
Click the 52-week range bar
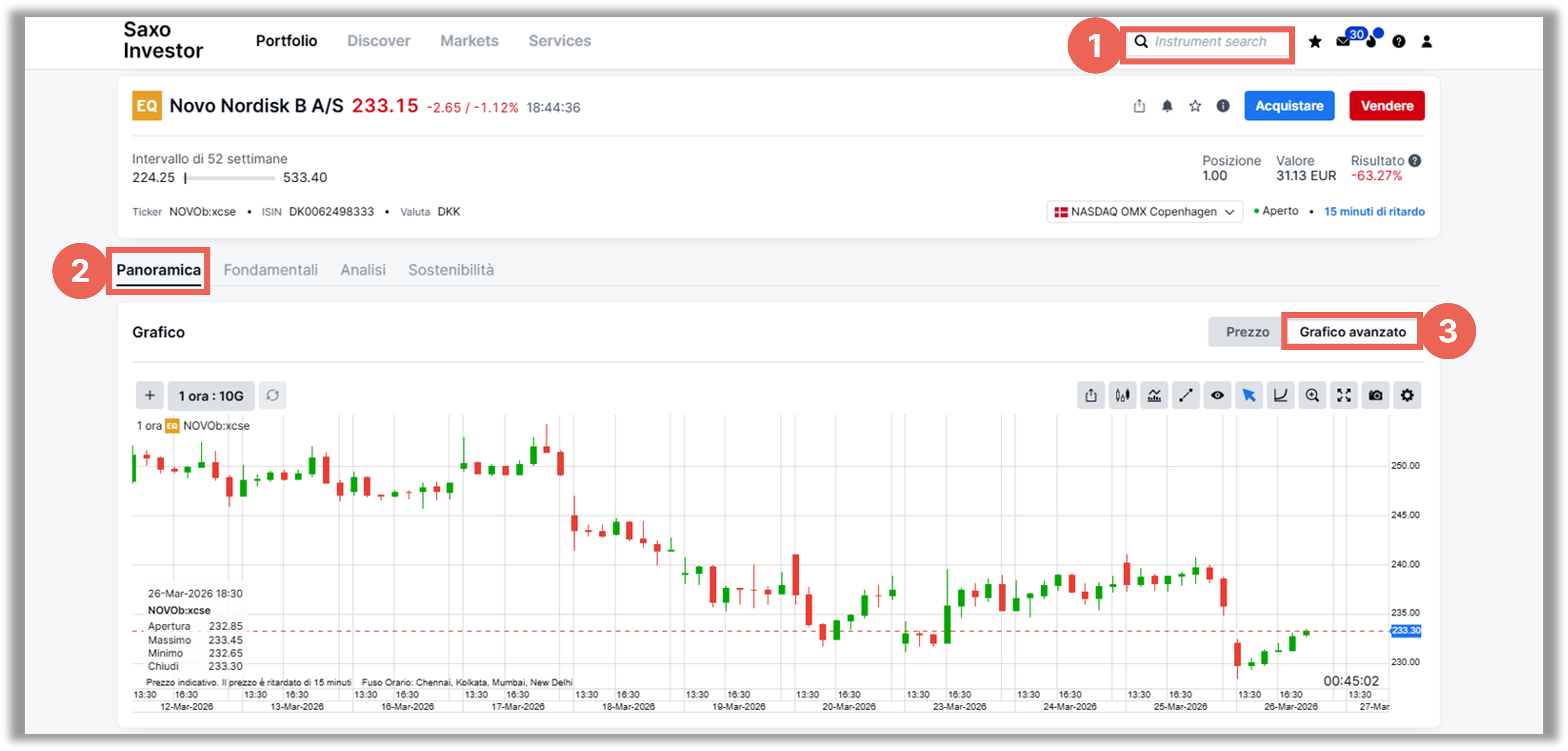click(x=230, y=178)
